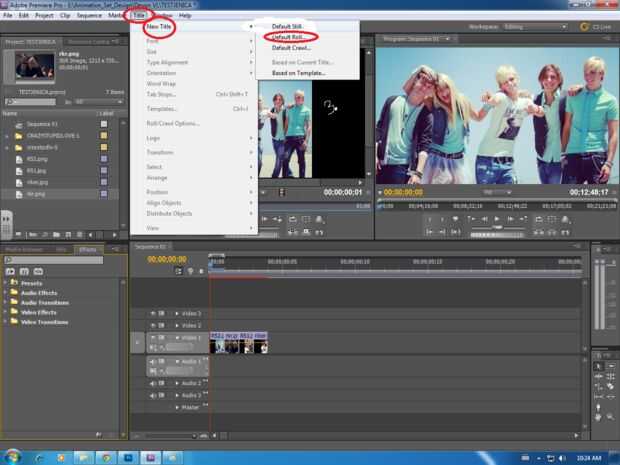Click New Bin folder icon in Project panel

tap(57, 235)
